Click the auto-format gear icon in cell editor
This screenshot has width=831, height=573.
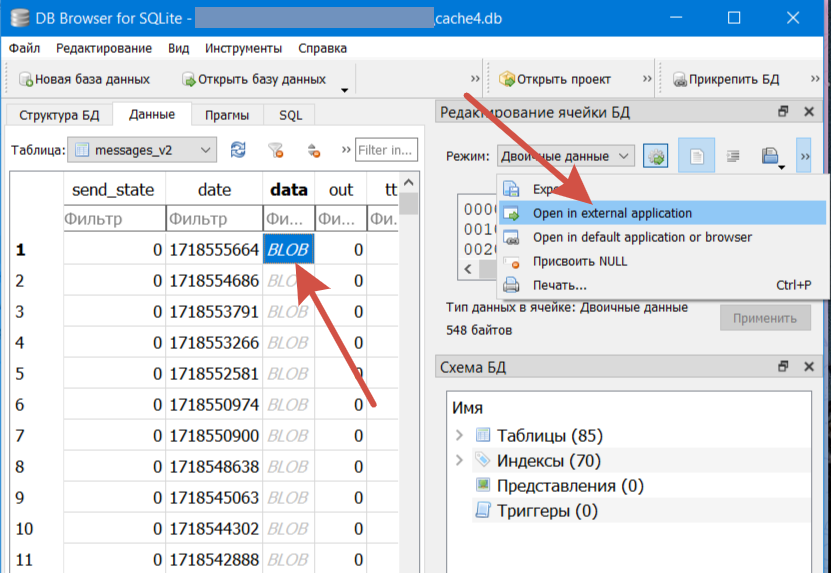656,156
